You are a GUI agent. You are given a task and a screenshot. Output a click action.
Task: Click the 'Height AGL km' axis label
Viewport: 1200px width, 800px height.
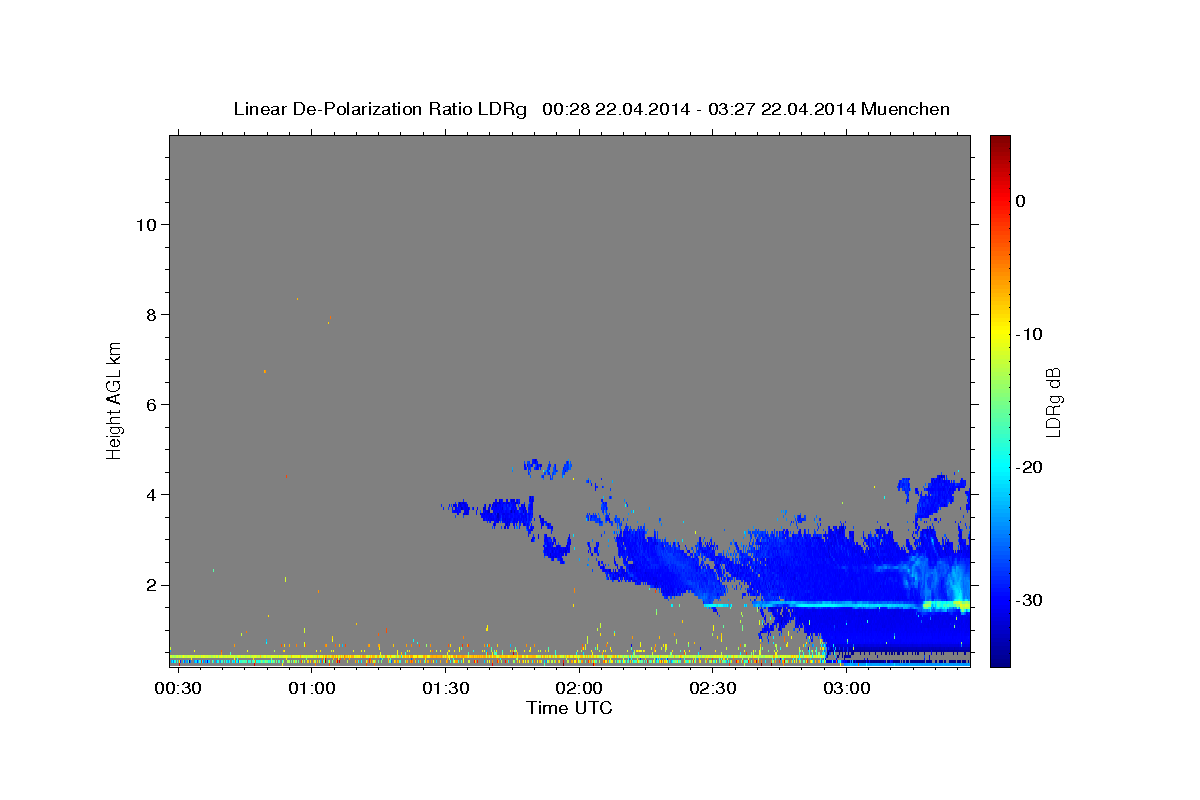pyautogui.click(x=115, y=399)
